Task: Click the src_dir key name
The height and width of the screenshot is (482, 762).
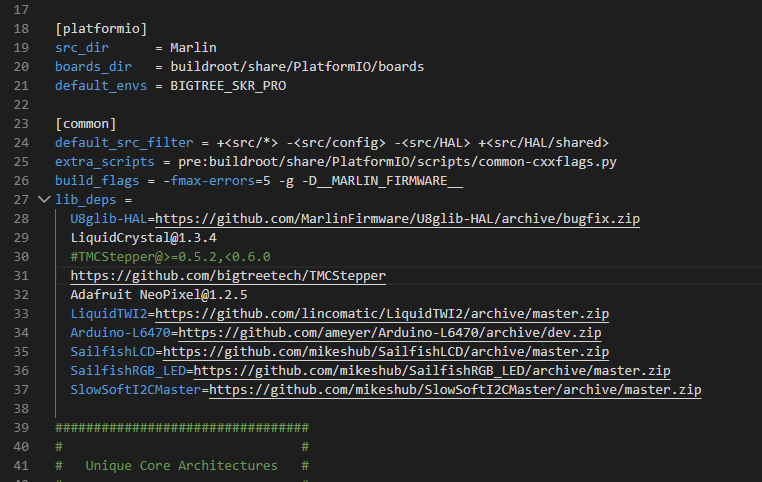Action: click(81, 48)
